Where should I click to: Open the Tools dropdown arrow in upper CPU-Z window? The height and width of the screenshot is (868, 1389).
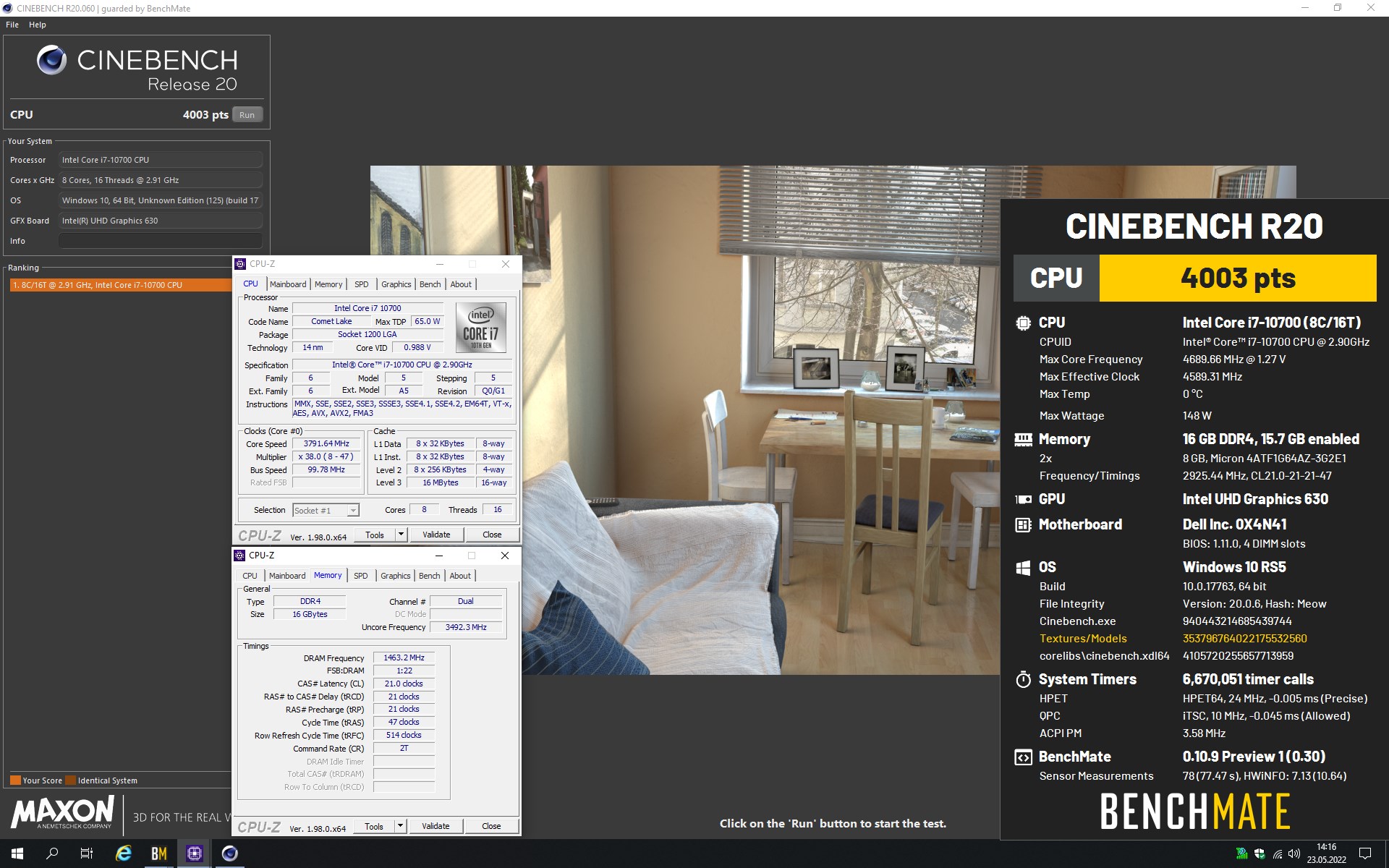click(x=401, y=535)
